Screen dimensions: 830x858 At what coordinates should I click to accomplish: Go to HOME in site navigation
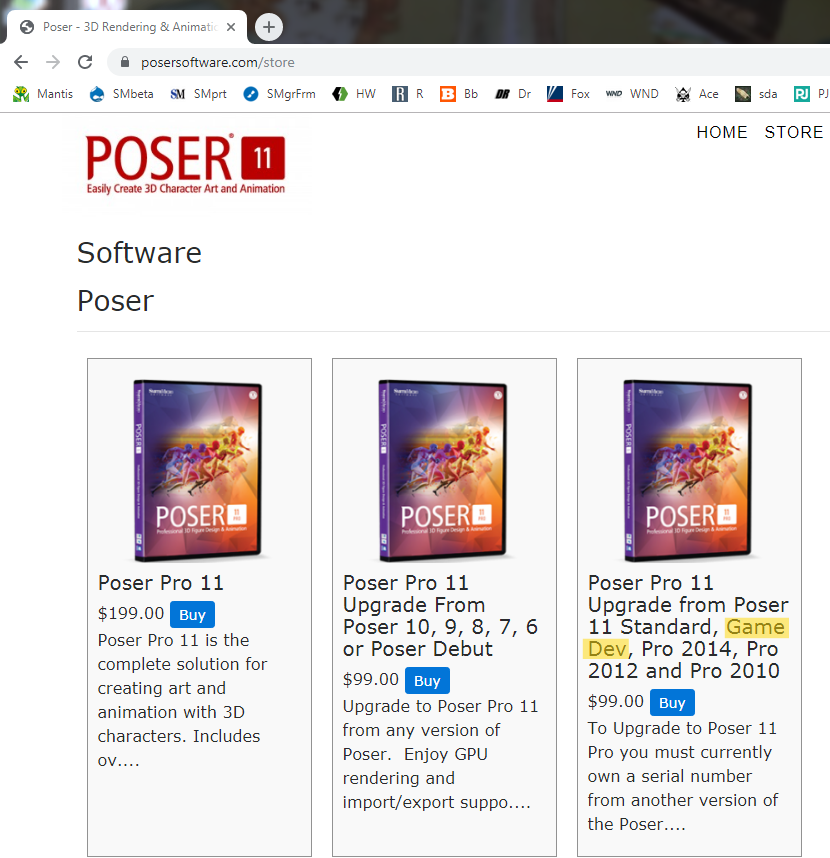(x=722, y=132)
